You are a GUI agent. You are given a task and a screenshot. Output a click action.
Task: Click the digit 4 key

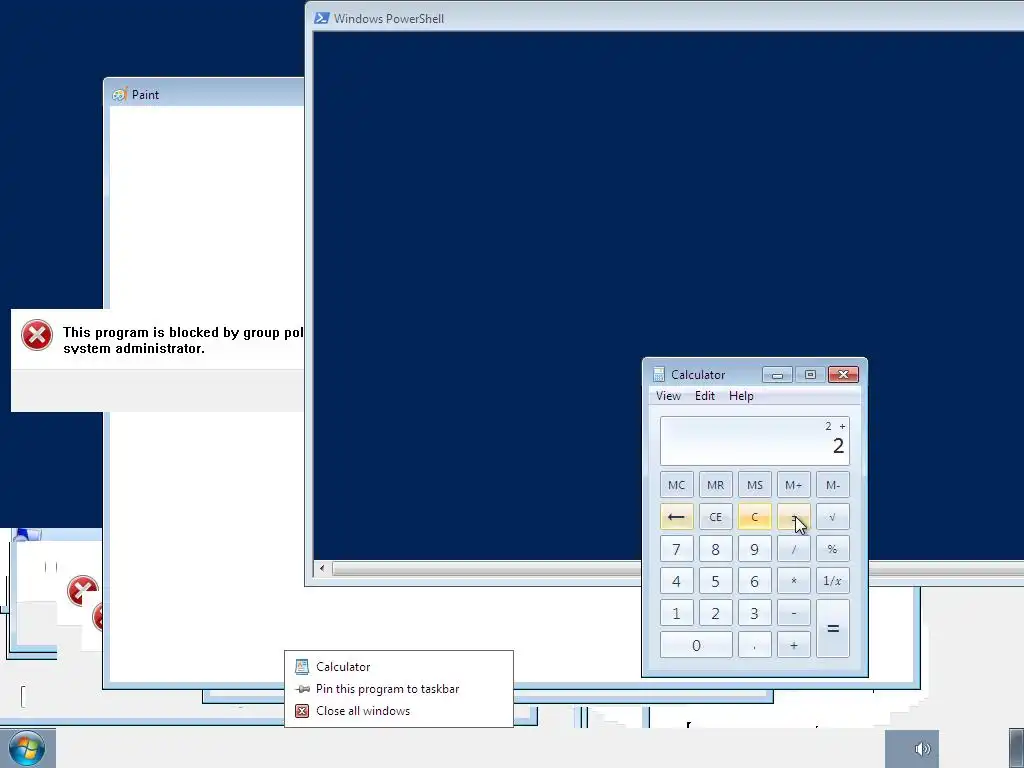click(x=677, y=581)
